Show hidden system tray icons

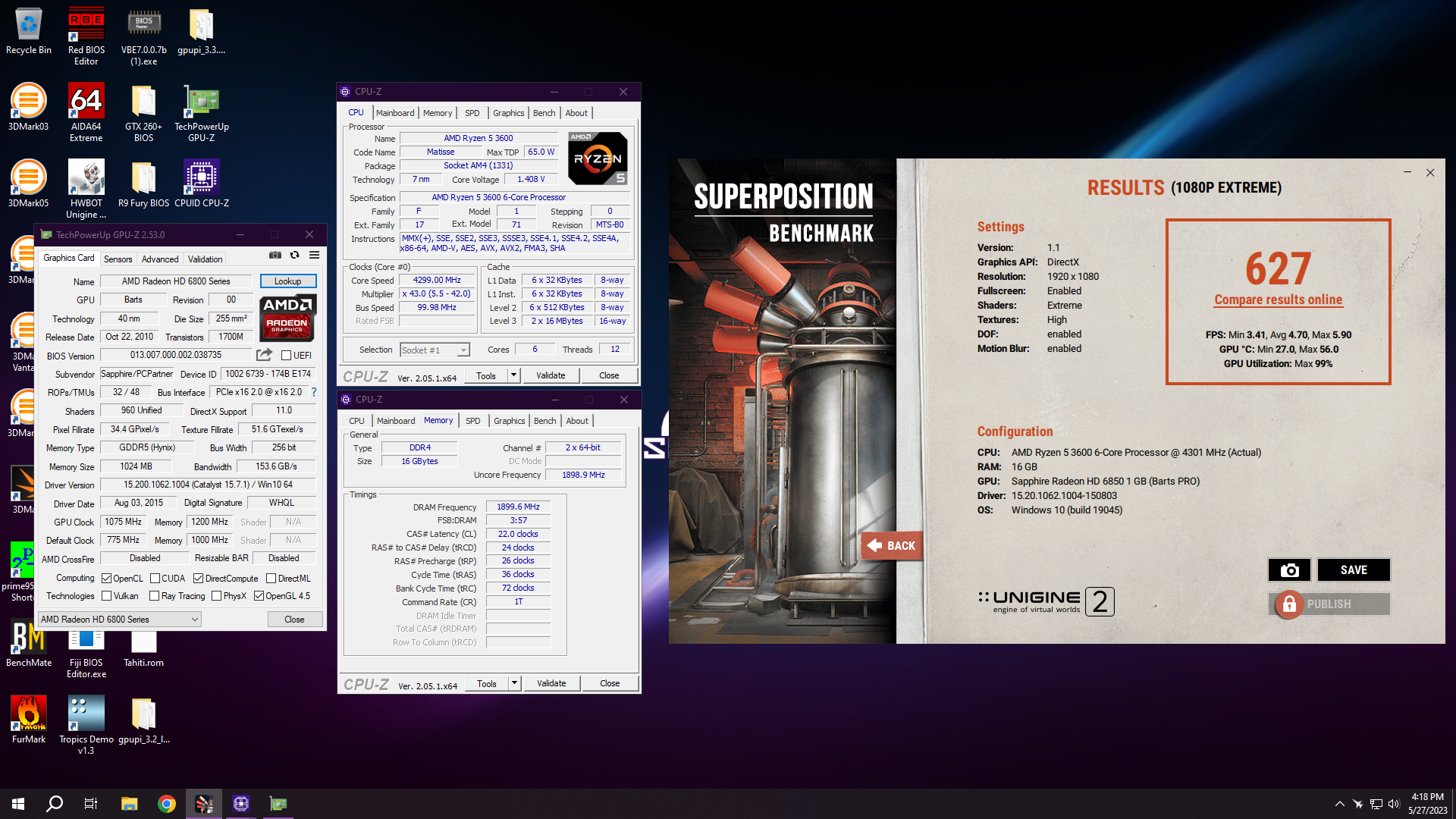coord(1339,804)
